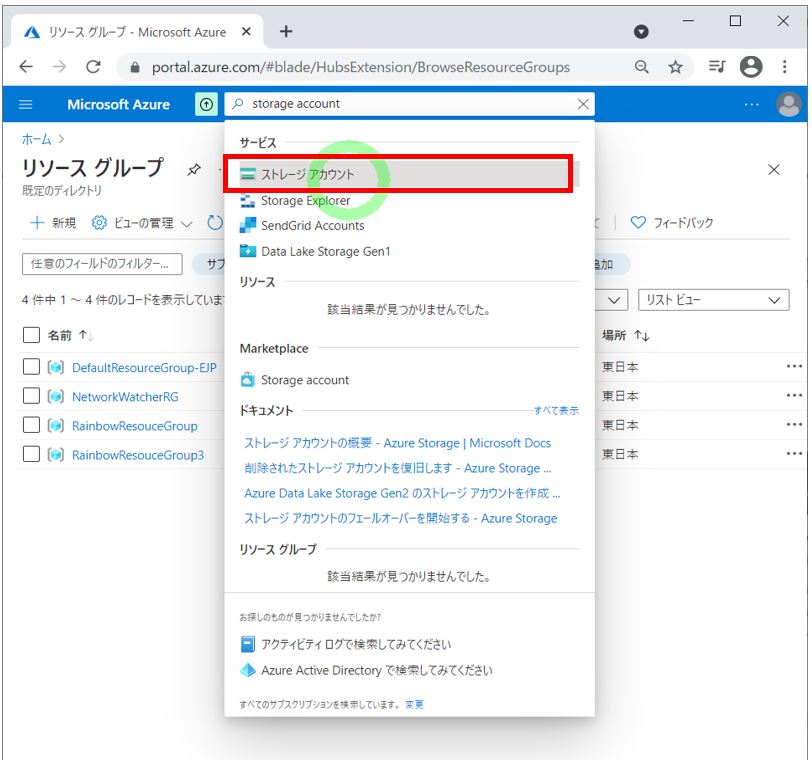Screen dimensions: 812x760
Task: Open more actions for DefaultResourceGroup-EJP row
Action: [794, 367]
